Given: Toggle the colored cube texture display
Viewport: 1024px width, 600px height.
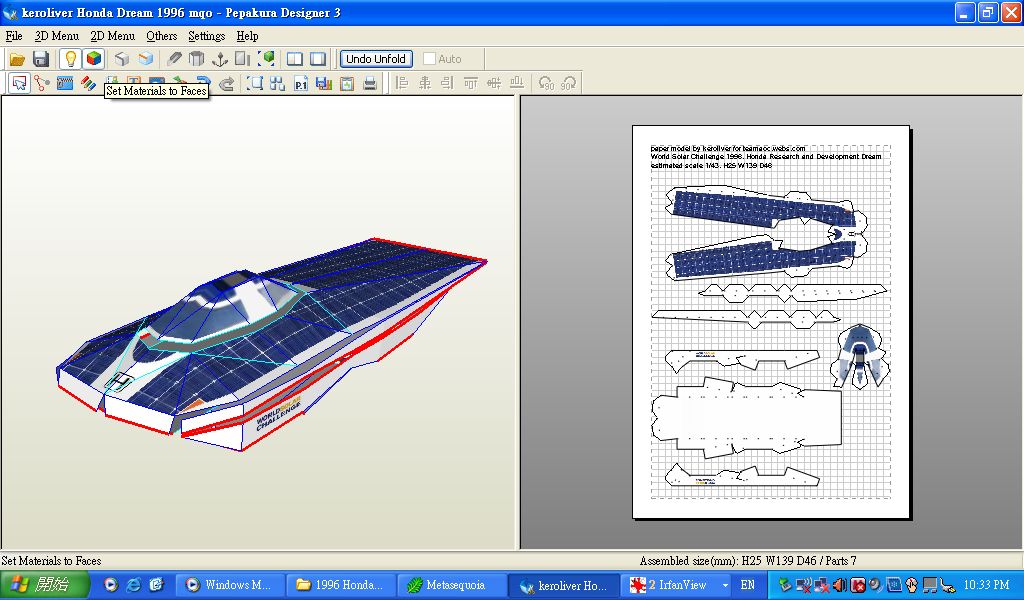Looking at the screenshot, I should click(x=94, y=59).
